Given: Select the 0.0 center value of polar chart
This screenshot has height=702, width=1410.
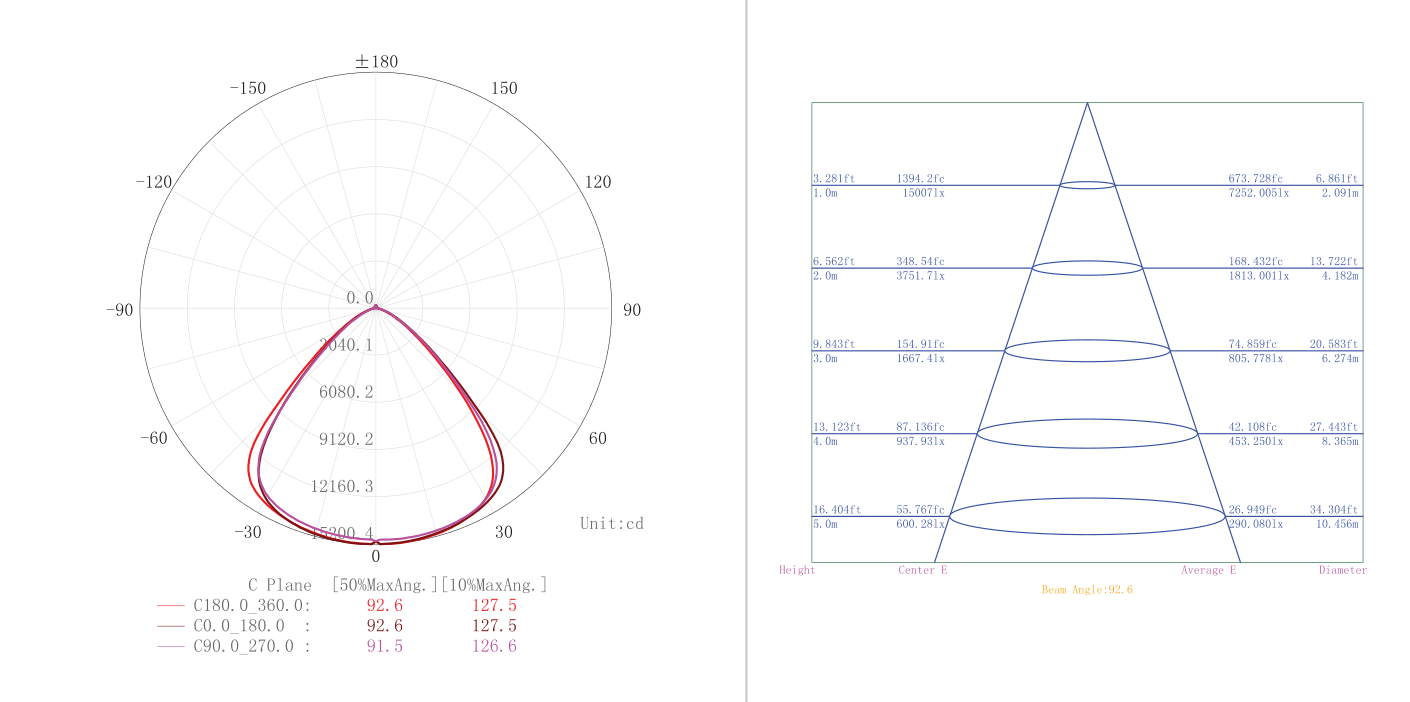Looking at the screenshot, I should (x=360, y=298).
